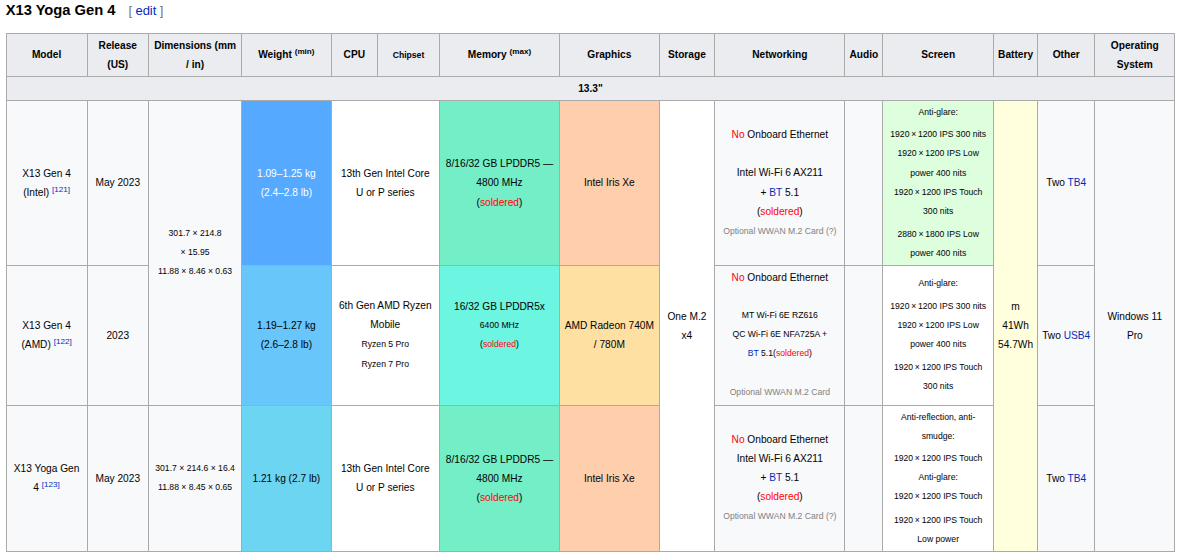Click the 16/32 GB LPDDR5x memory cell

click(x=499, y=335)
